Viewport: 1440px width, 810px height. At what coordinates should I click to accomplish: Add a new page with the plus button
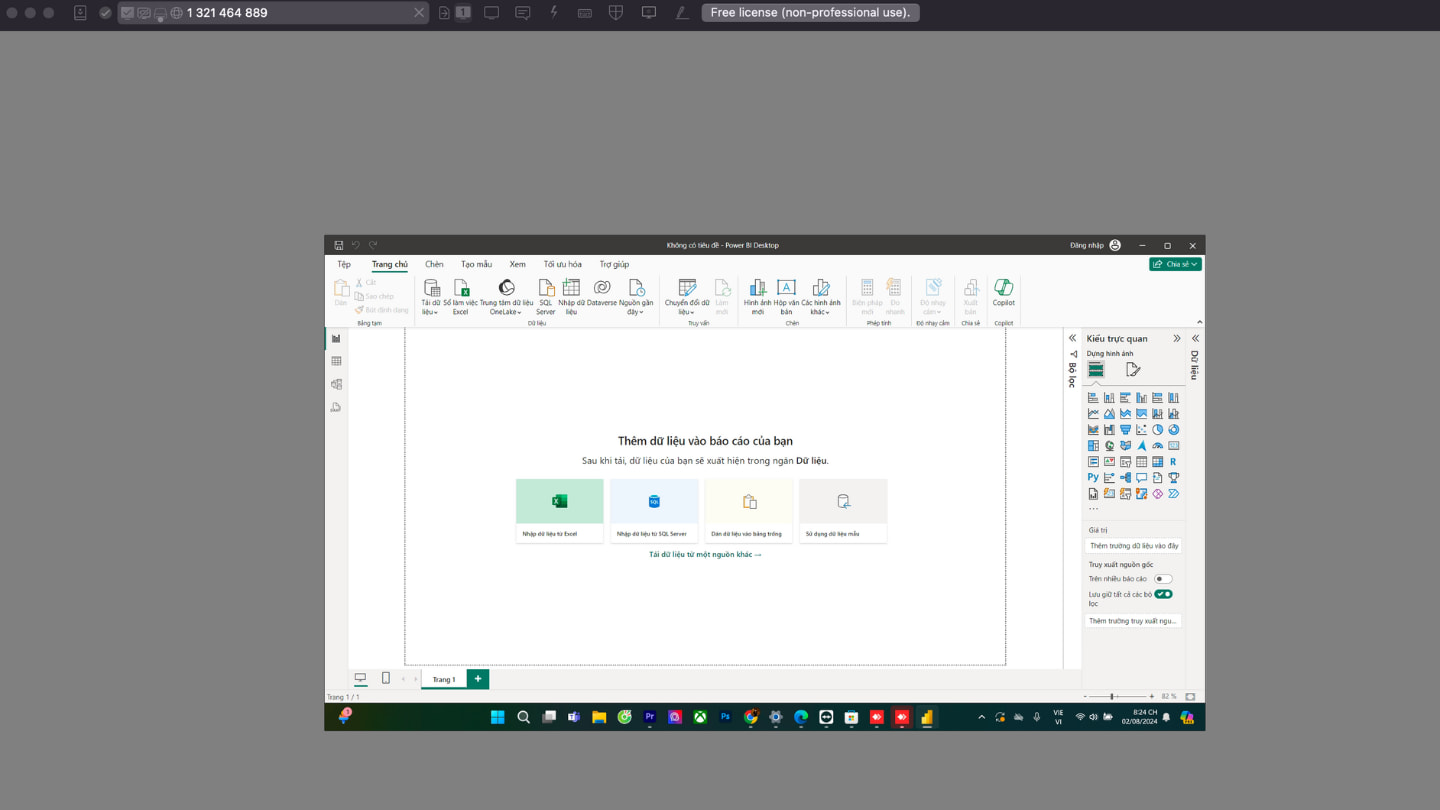478,679
